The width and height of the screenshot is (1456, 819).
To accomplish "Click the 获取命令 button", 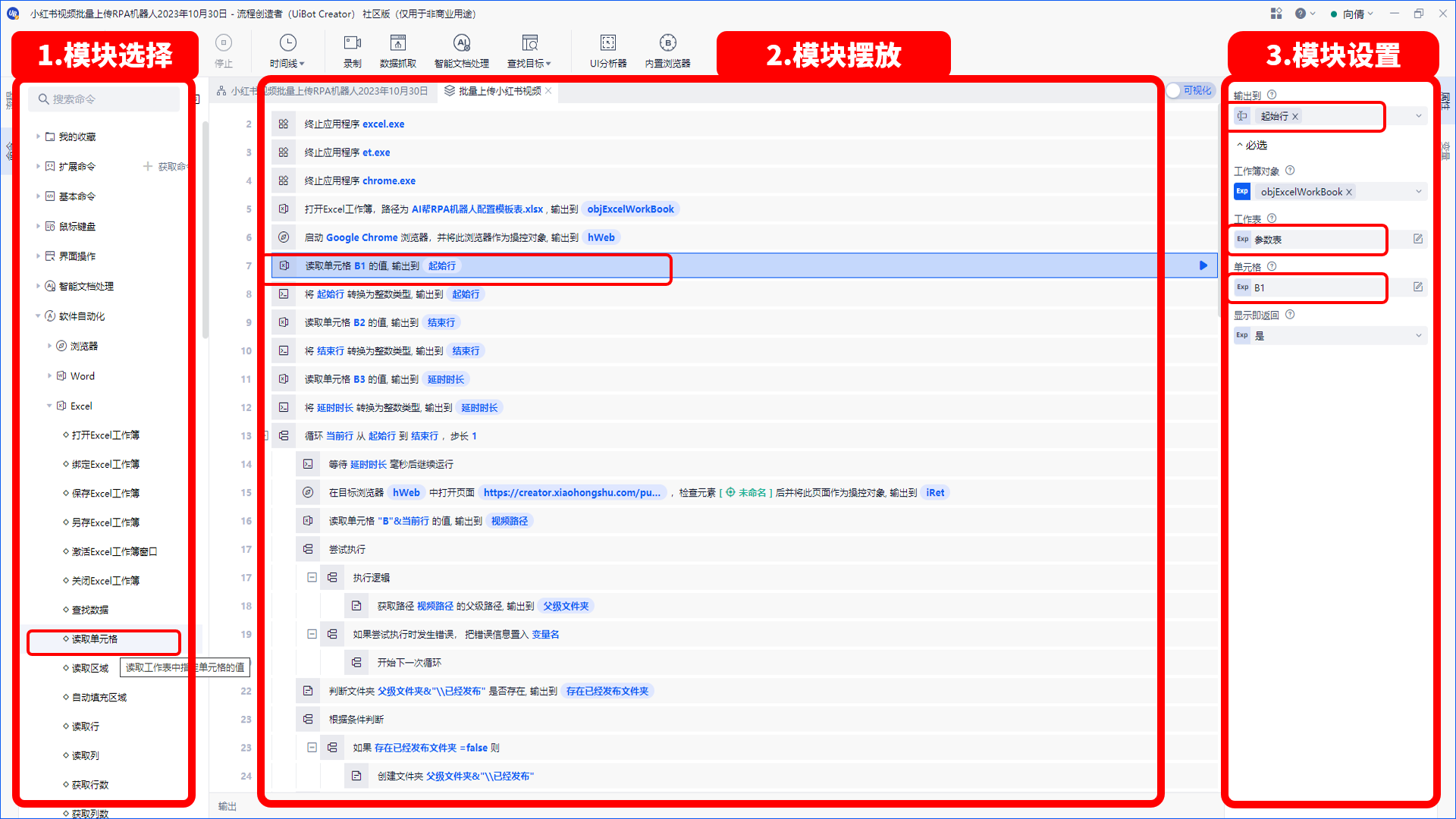I will click(165, 166).
